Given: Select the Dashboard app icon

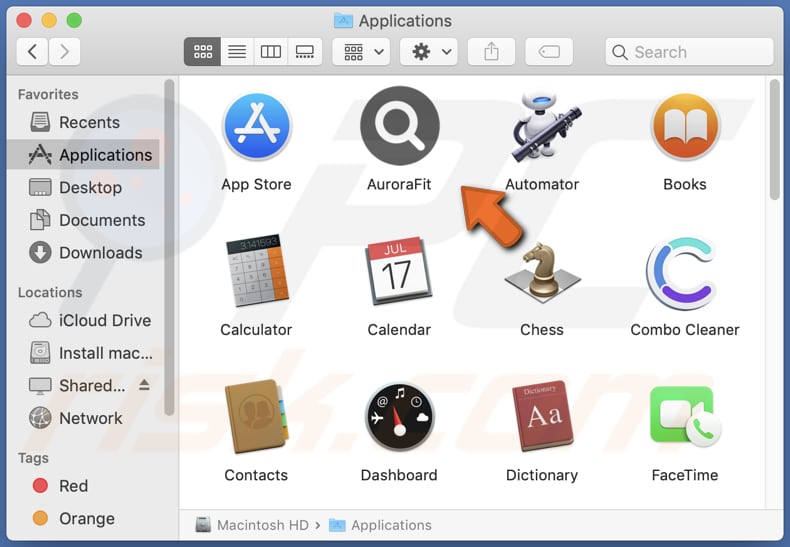Looking at the screenshot, I should pos(400,417).
